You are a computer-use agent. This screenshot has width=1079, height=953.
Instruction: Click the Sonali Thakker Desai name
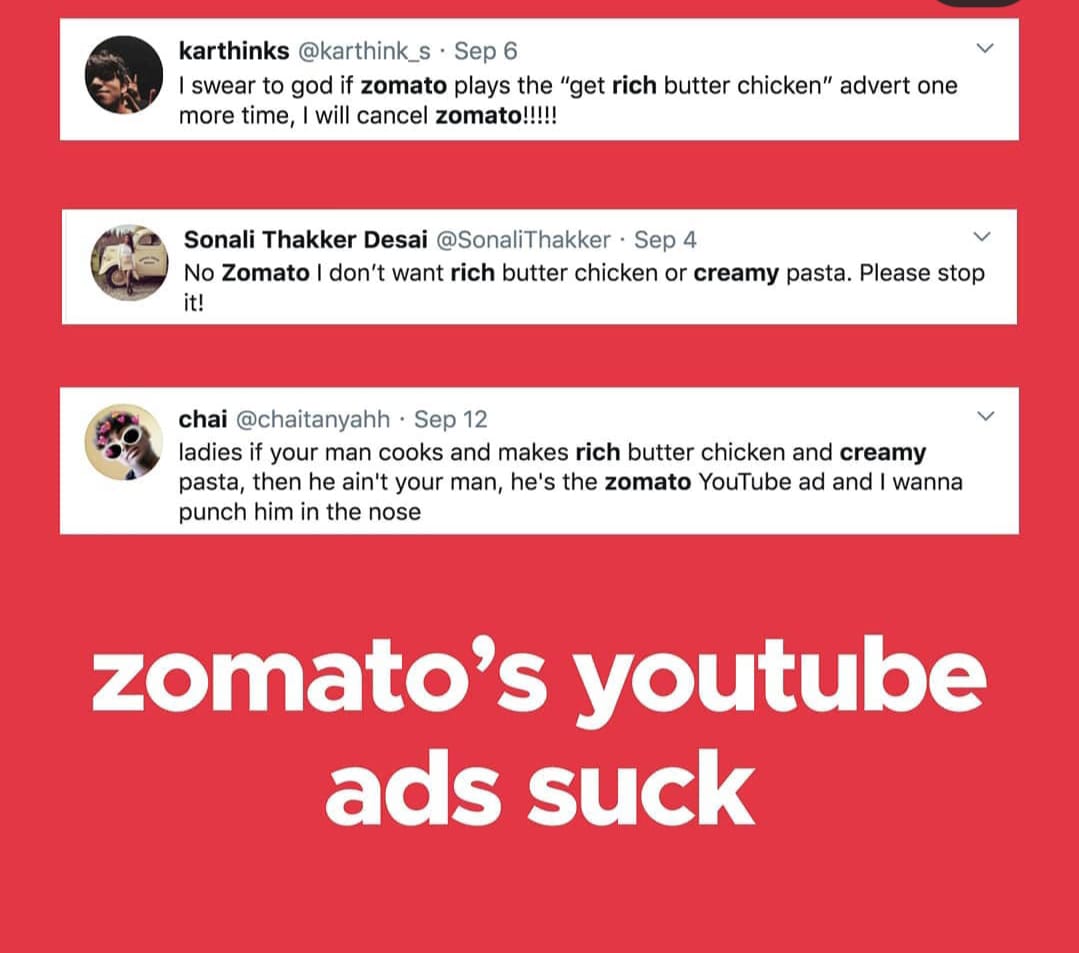point(306,239)
